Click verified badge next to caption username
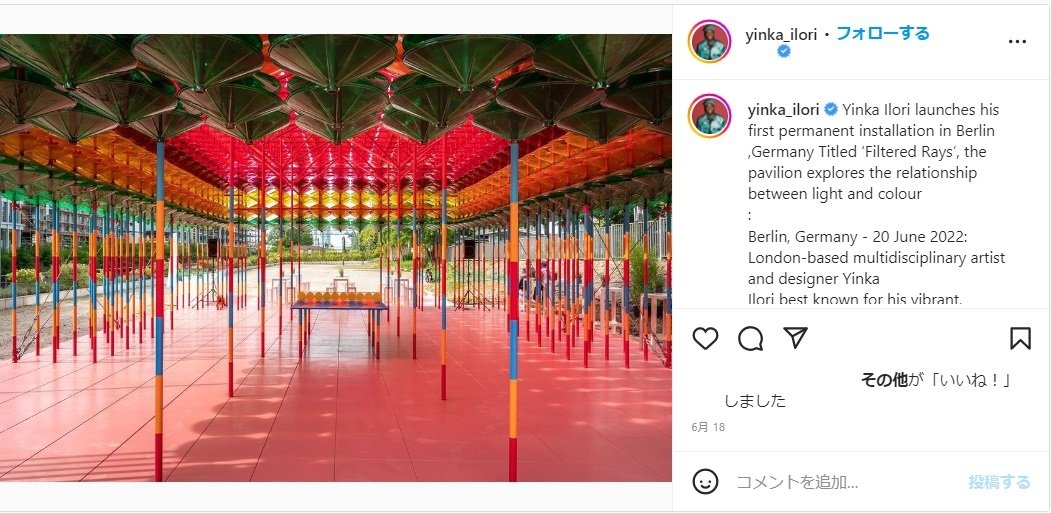This screenshot has height=513, width=1051. click(830, 109)
